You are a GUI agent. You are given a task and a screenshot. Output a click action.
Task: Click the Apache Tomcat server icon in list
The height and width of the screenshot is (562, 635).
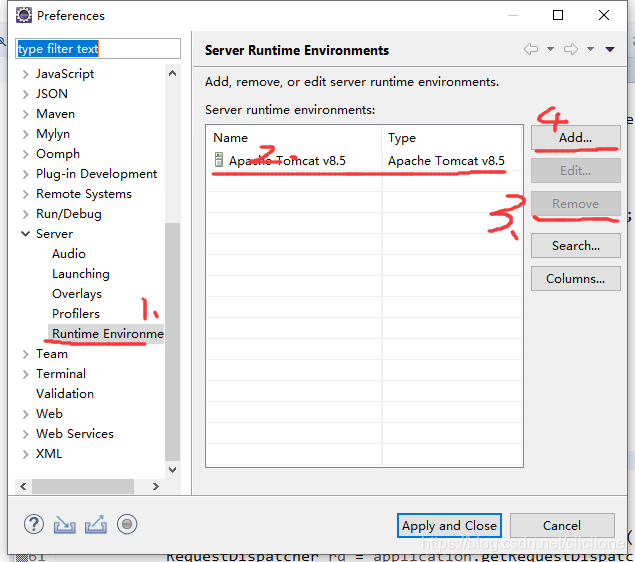point(219,160)
